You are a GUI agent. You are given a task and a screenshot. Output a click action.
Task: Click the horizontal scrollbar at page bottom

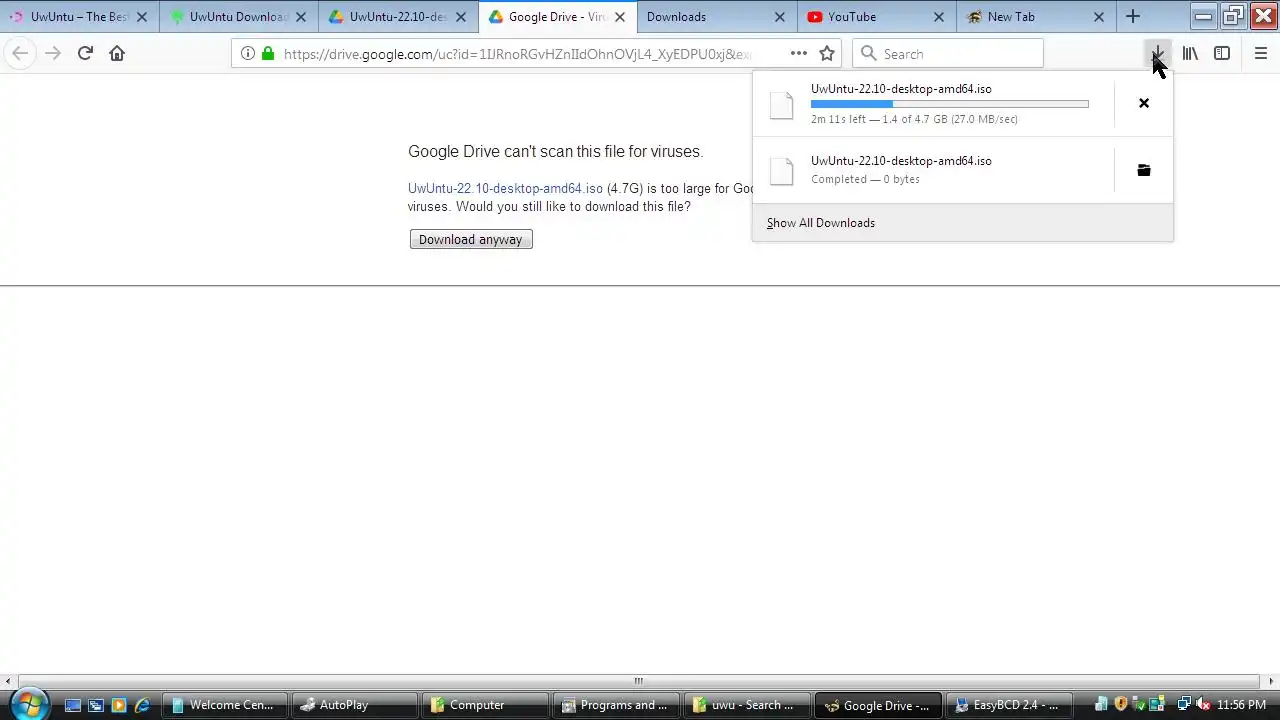pos(638,681)
